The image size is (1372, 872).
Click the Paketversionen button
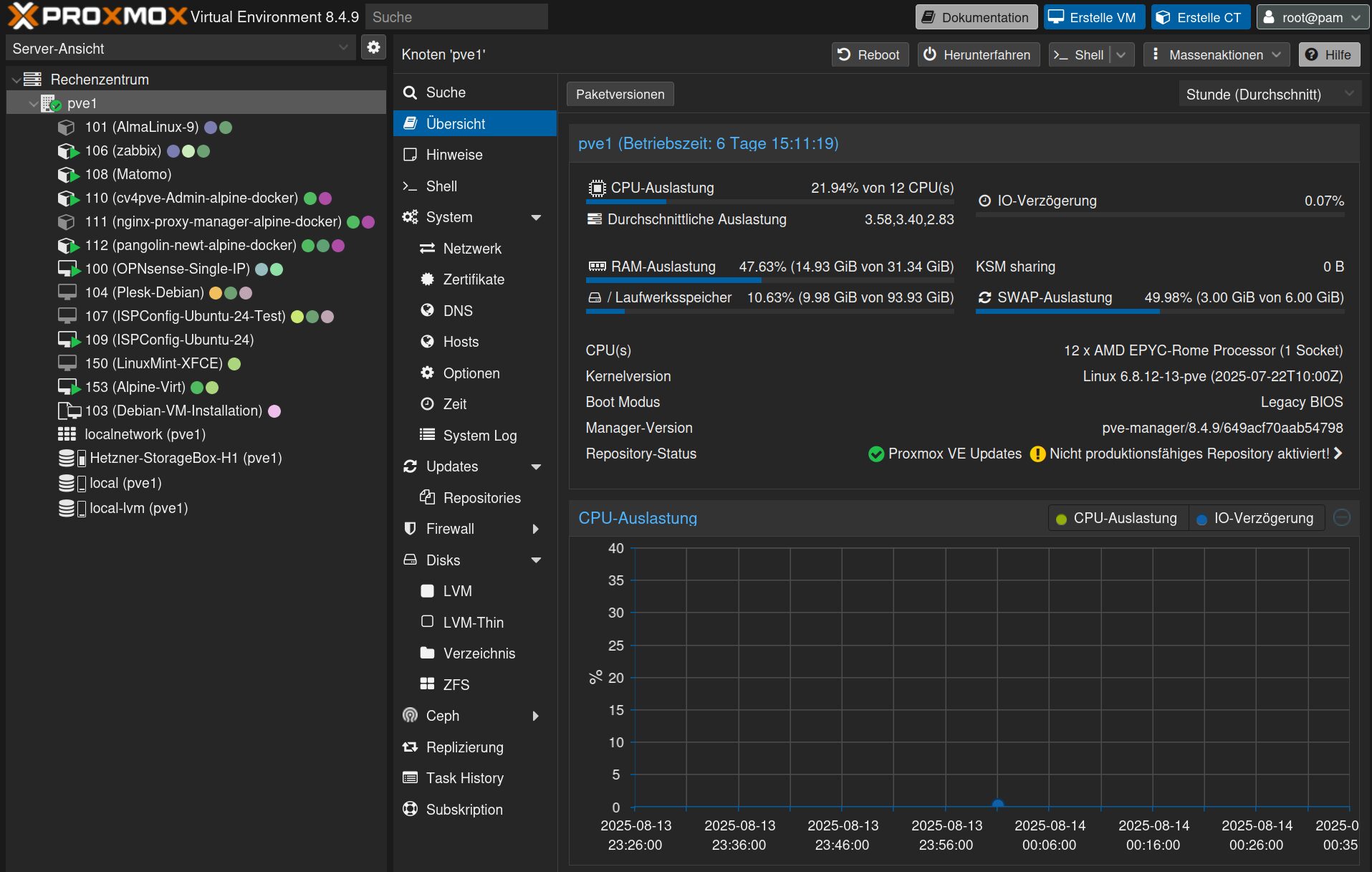click(620, 94)
